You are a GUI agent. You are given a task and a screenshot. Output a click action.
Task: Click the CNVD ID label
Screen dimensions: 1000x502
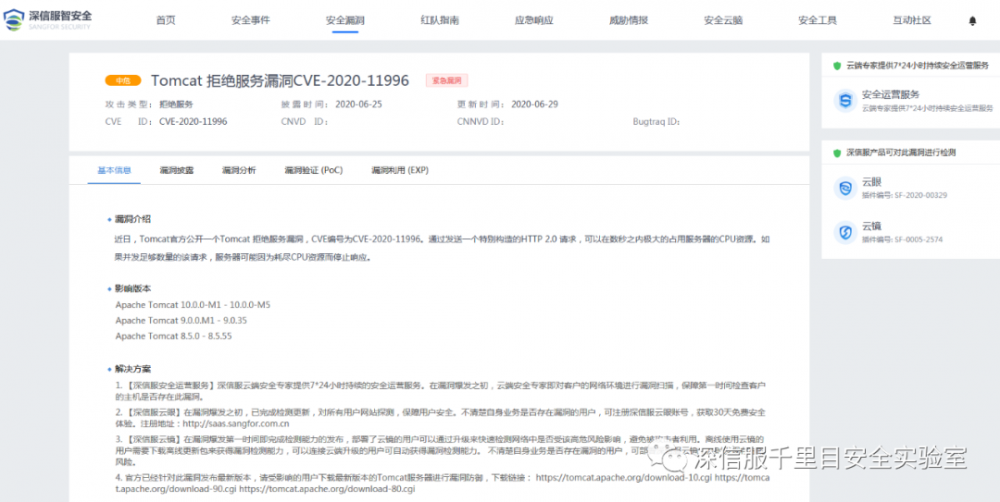tap(304, 121)
